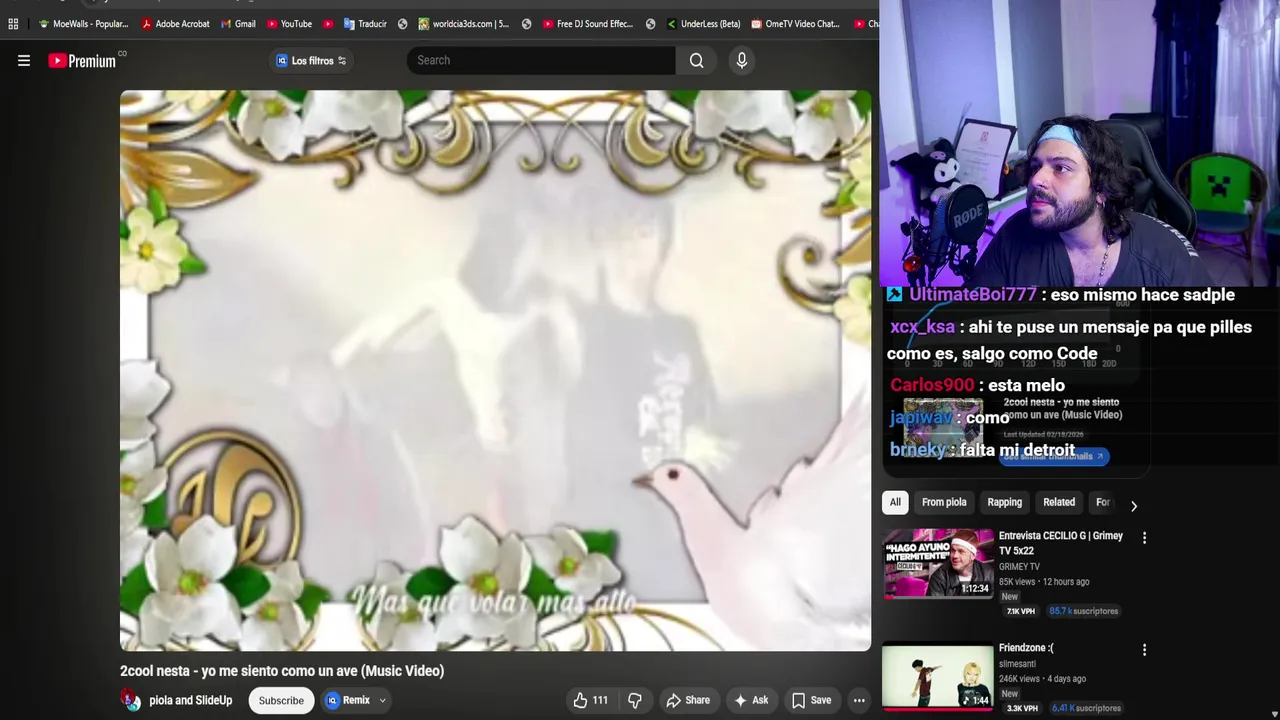
Task: Click the page scrollbar down arrow
Action: pyautogui.click(x=1273, y=713)
